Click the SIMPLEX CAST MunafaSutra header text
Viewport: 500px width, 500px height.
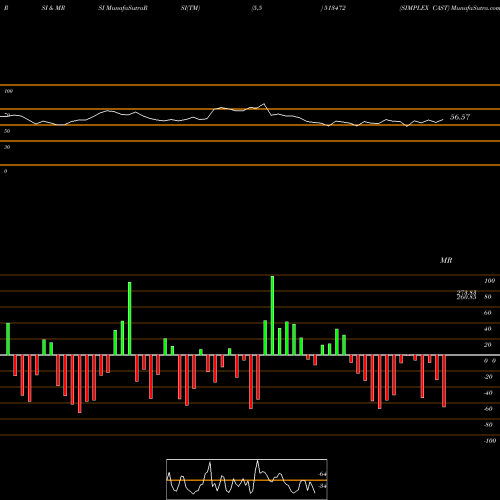450,8
